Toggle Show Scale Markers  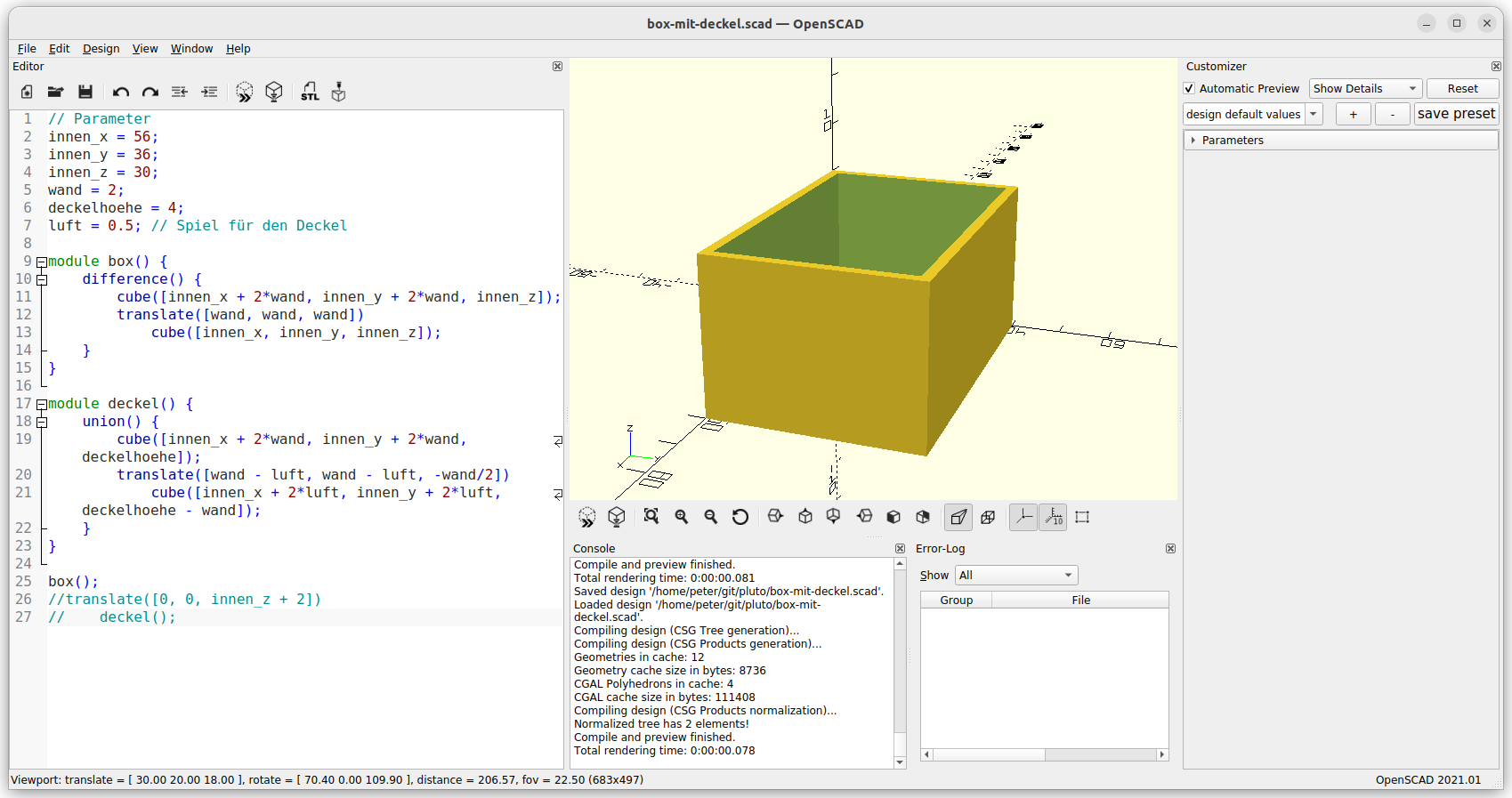(1053, 517)
